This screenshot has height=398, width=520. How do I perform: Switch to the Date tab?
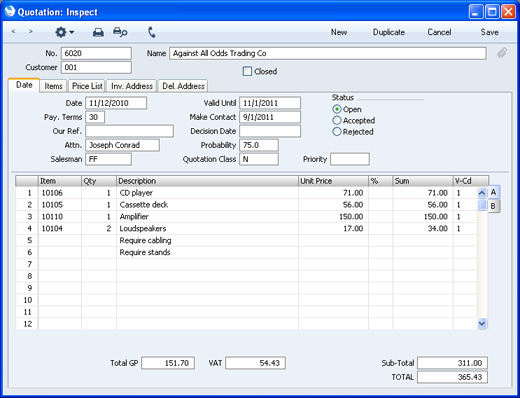click(24, 85)
